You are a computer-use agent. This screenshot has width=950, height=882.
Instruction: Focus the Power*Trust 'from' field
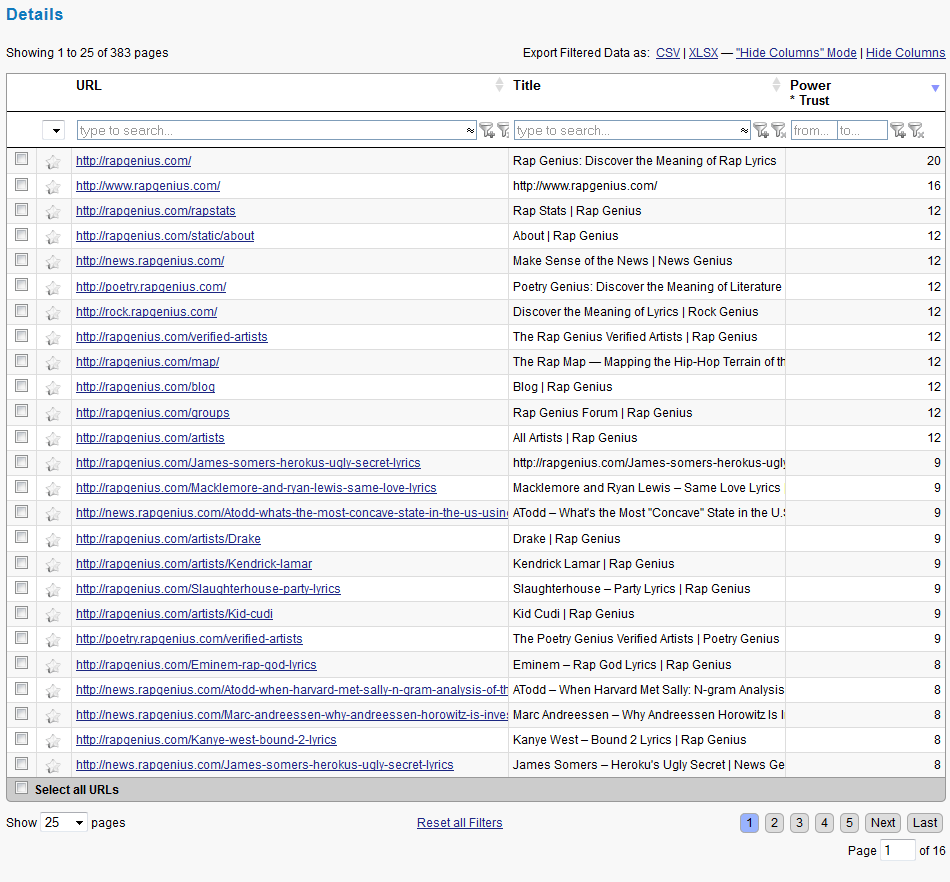coord(814,130)
